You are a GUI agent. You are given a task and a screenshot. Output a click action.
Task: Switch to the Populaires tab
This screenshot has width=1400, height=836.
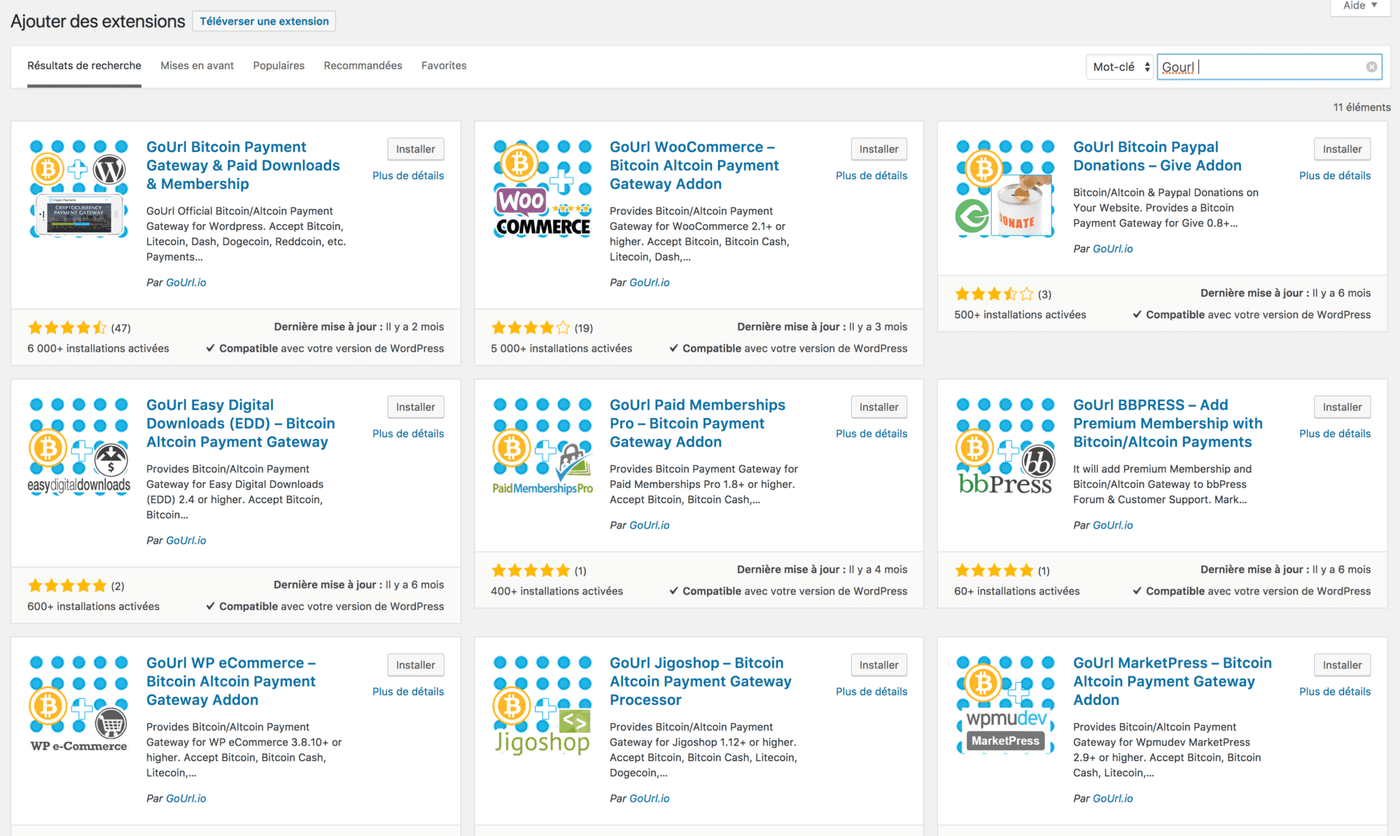(278, 65)
